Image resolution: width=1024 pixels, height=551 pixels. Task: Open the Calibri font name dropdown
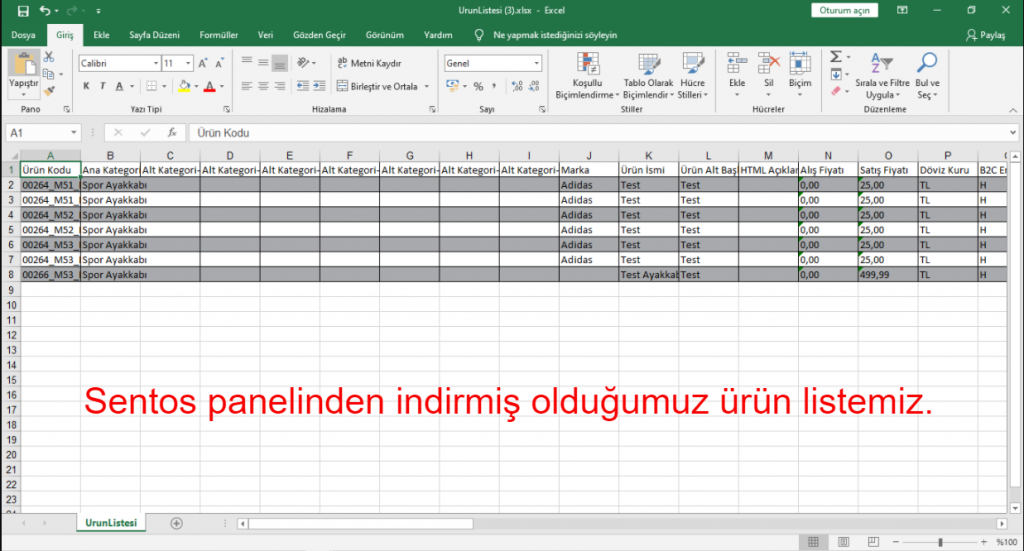[x=153, y=63]
